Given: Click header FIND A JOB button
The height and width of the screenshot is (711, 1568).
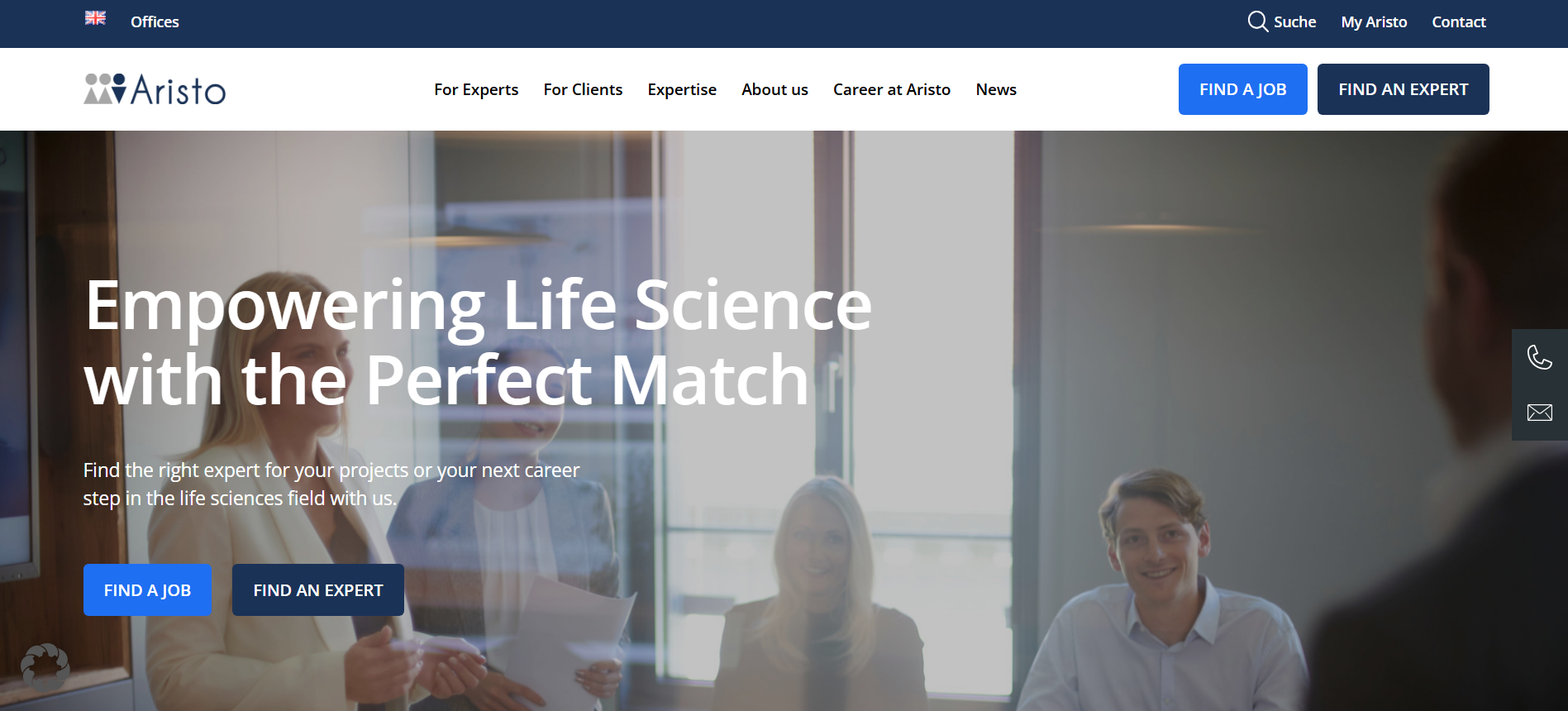Looking at the screenshot, I should pyautogui.click(x=1242, y=89).
